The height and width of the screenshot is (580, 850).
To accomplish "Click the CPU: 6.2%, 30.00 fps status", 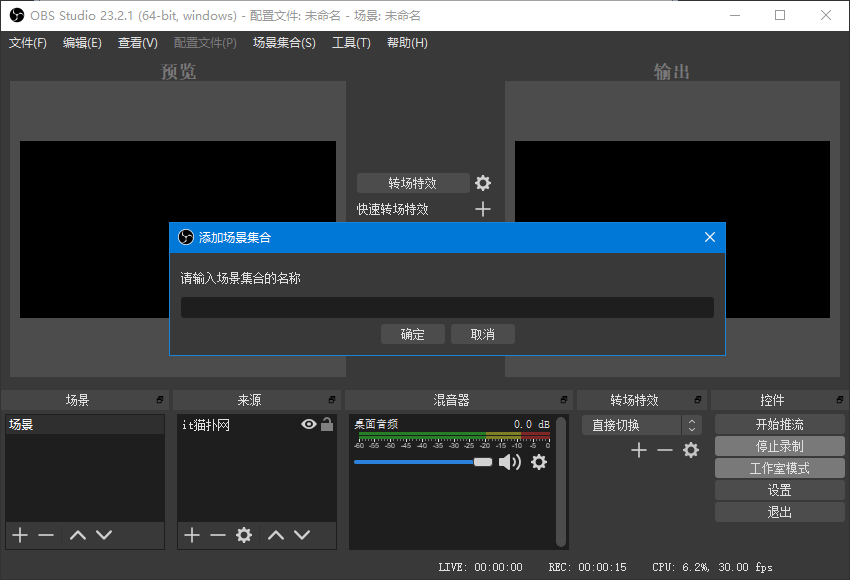I will (712, 567).
